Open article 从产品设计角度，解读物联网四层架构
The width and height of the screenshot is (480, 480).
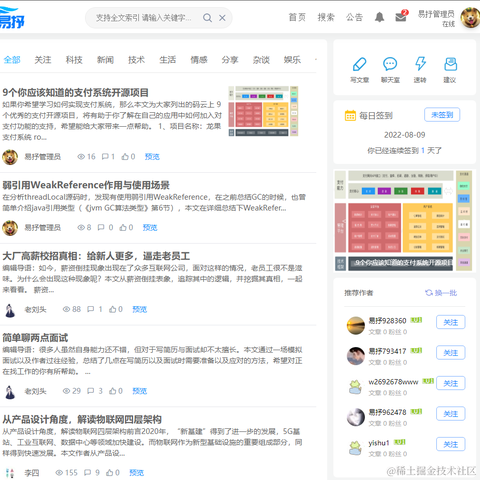point(82,419)
